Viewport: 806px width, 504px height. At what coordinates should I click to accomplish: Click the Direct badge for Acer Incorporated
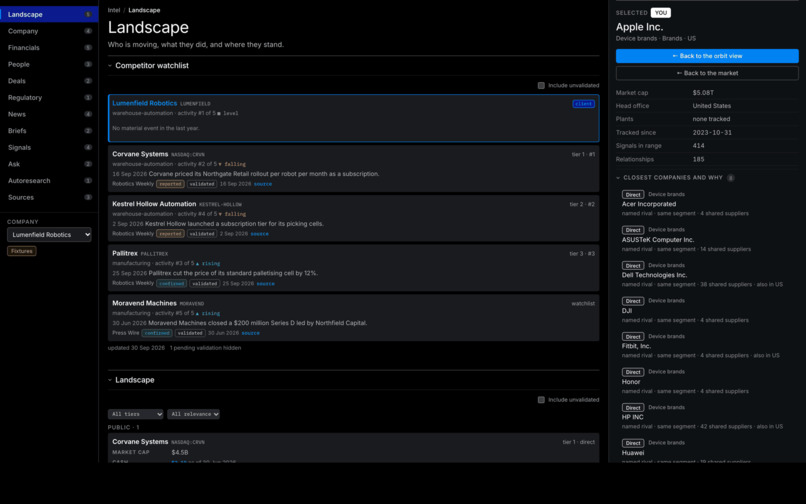pyautogui.click(x=633, y=194)
